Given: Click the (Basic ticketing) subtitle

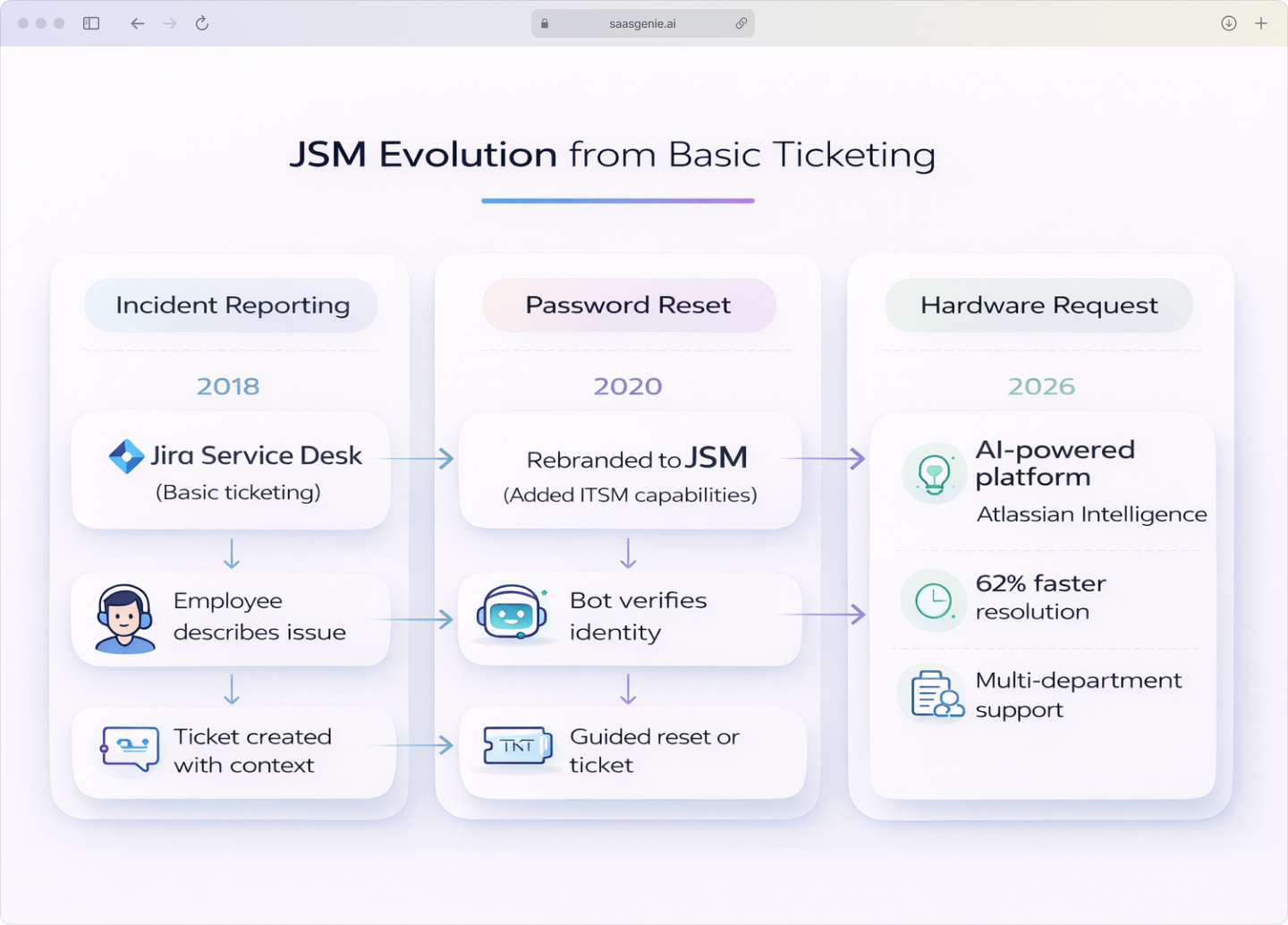Looking at the screenshot, I should [x=238, y=493].
